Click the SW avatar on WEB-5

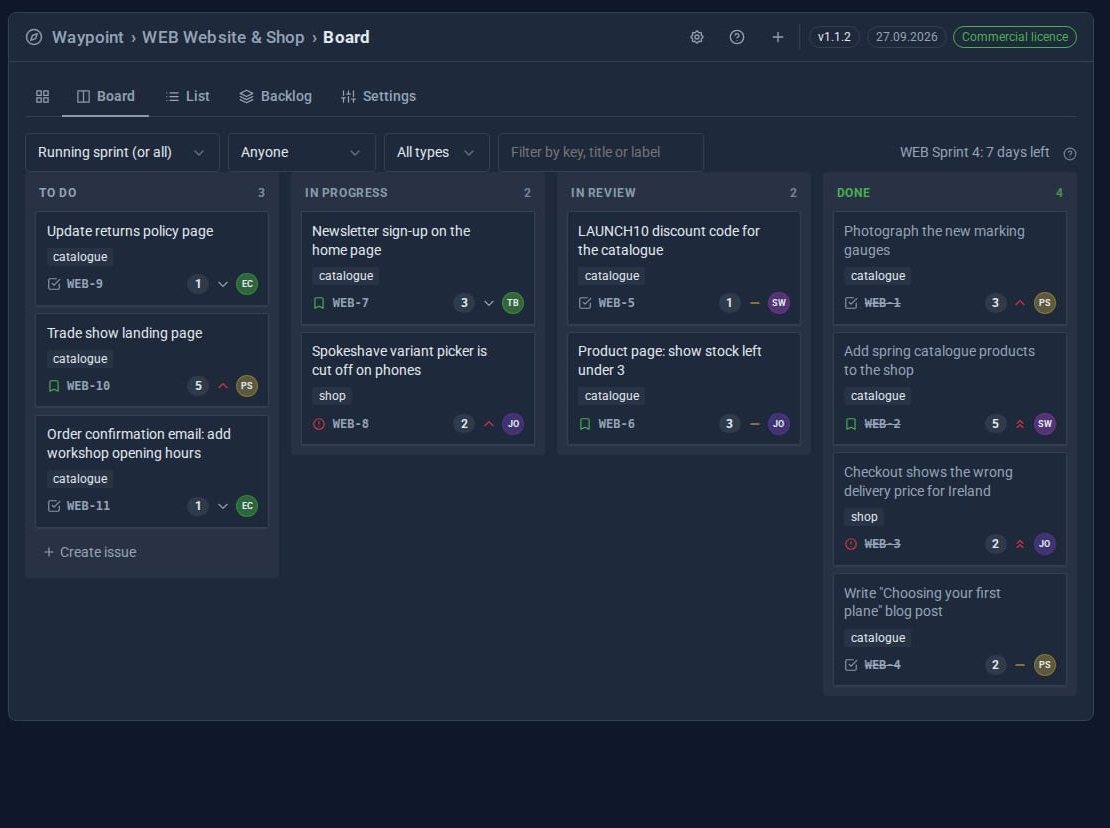pyautogui.click(x=779, y=303)
